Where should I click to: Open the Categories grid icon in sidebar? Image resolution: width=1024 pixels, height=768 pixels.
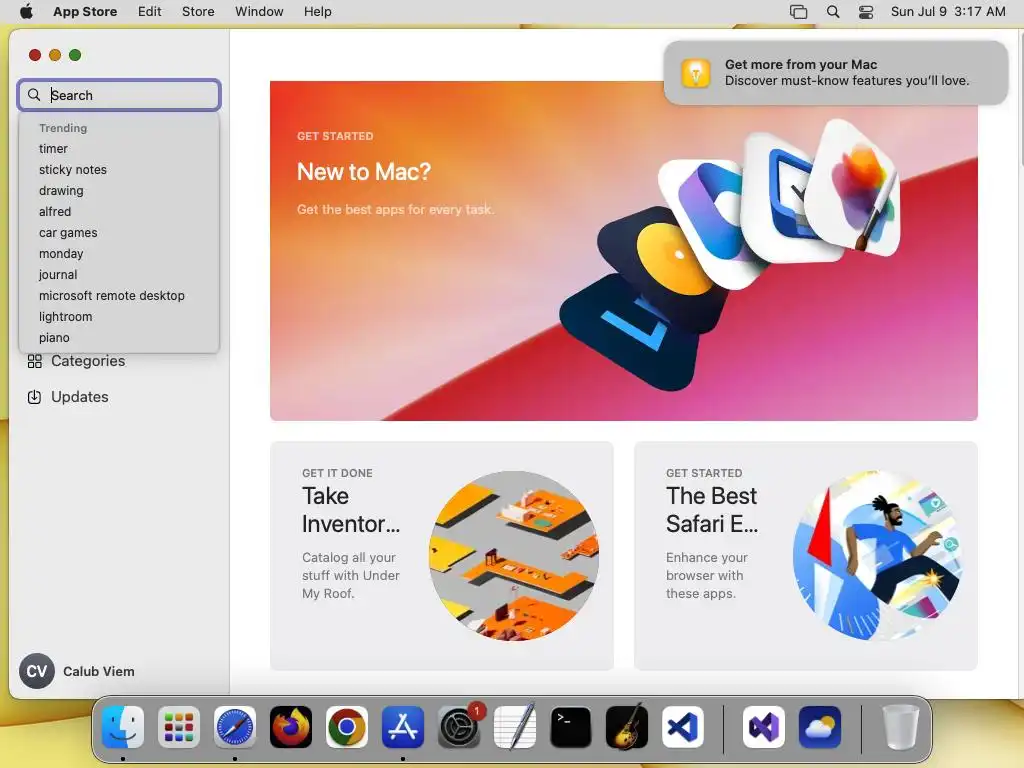[35, 361]
